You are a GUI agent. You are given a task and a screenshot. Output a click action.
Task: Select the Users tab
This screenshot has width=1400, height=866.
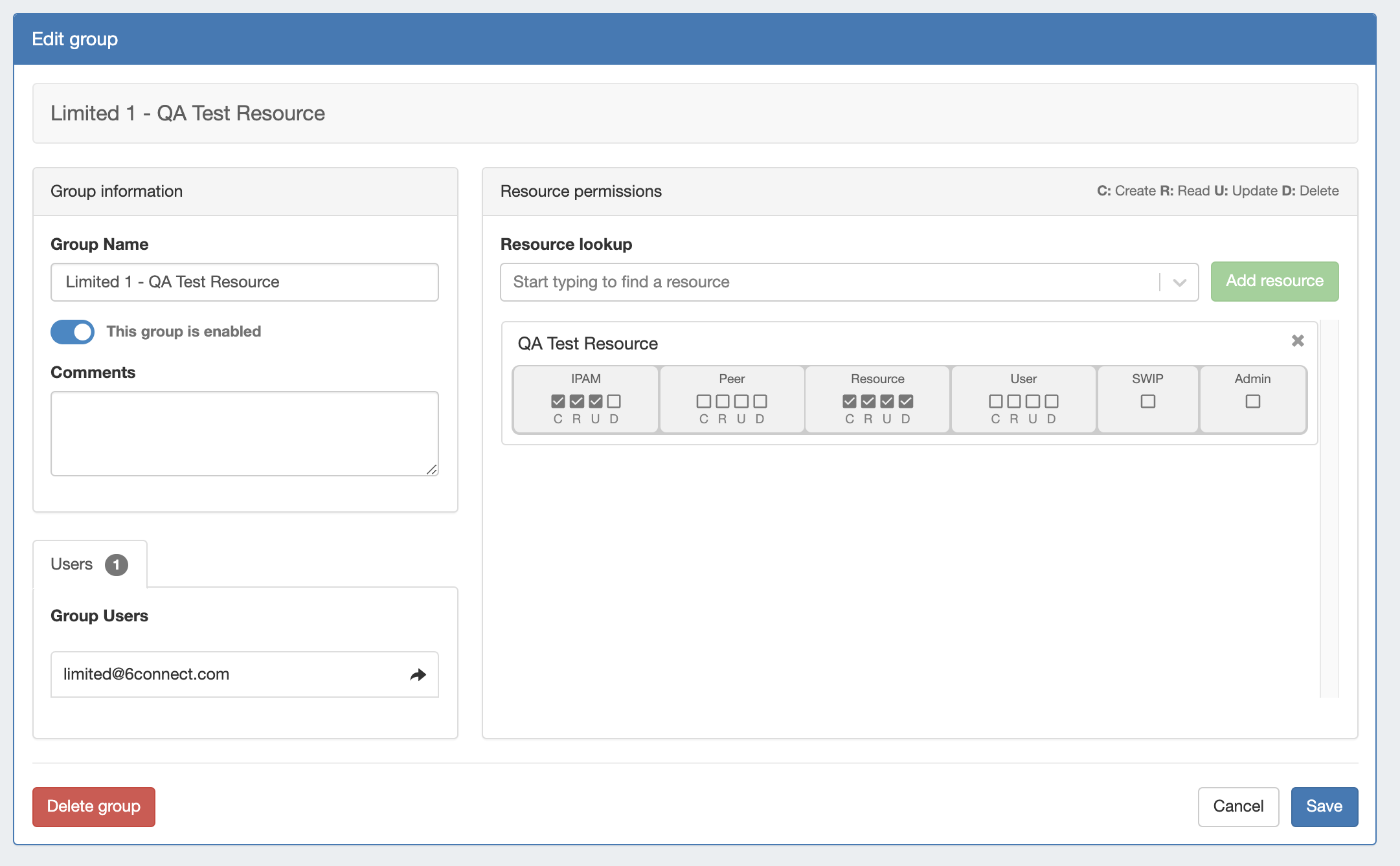pos(89,564)
